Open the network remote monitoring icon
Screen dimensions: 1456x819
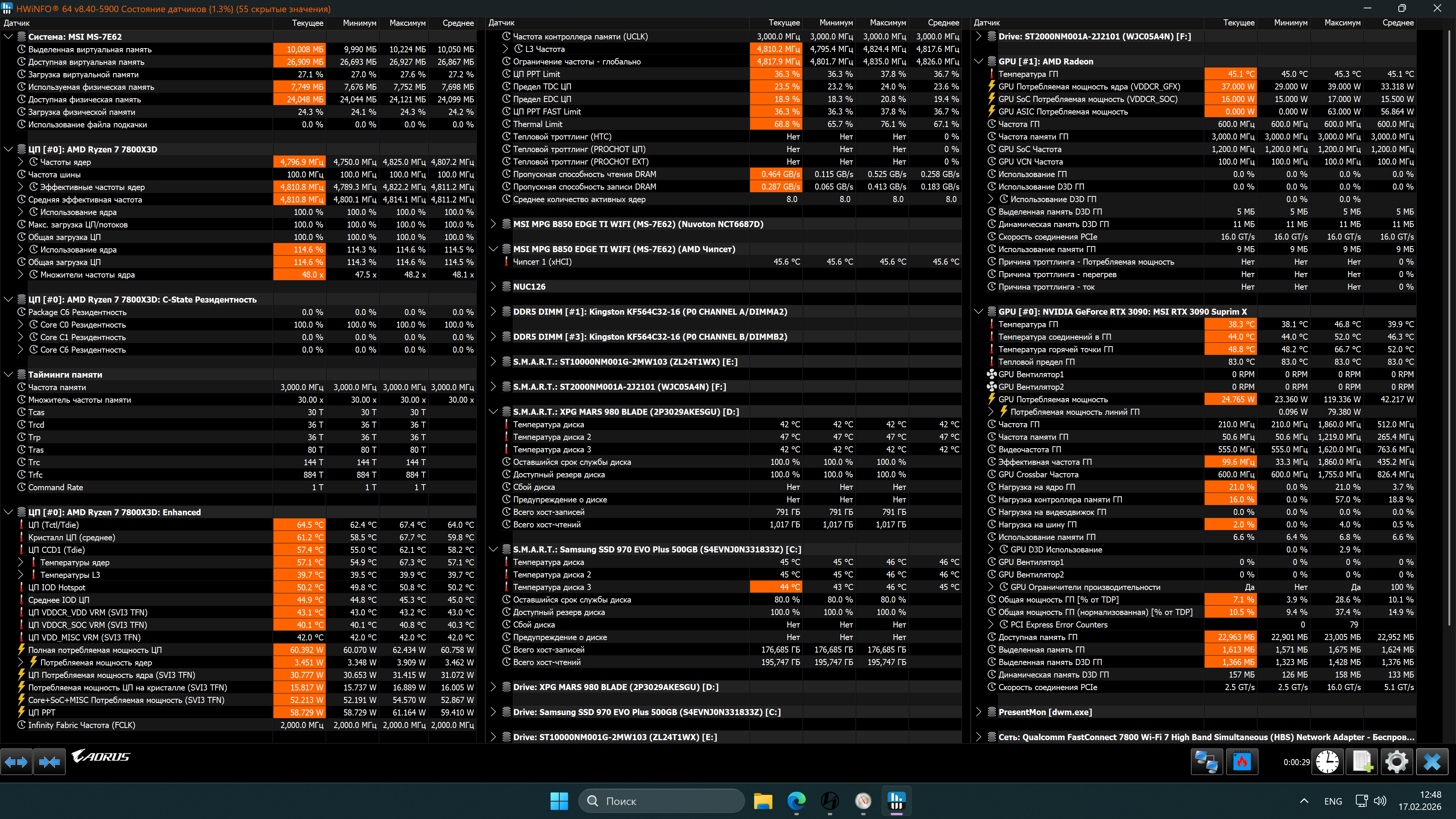coord(1207,762)
